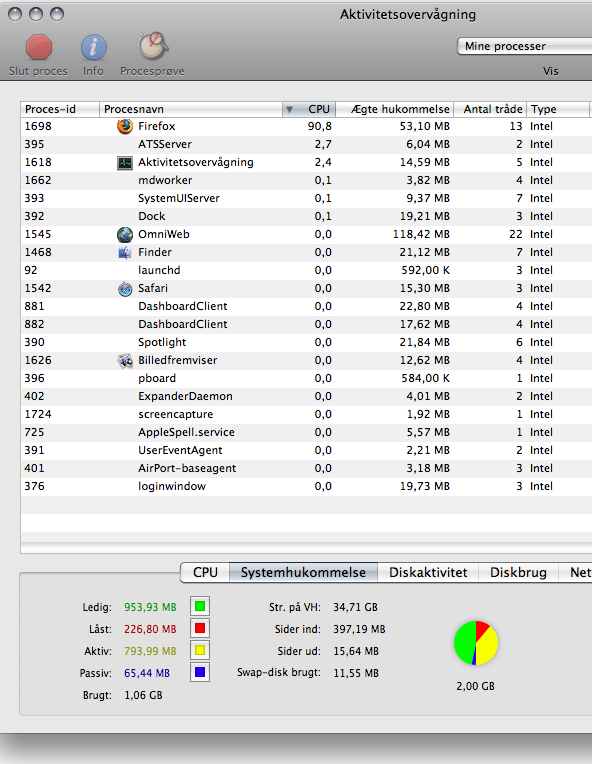This screenshot has height=764, width=592.
Task: Open the Mine processer dropdown
Action: coord(524,46)
